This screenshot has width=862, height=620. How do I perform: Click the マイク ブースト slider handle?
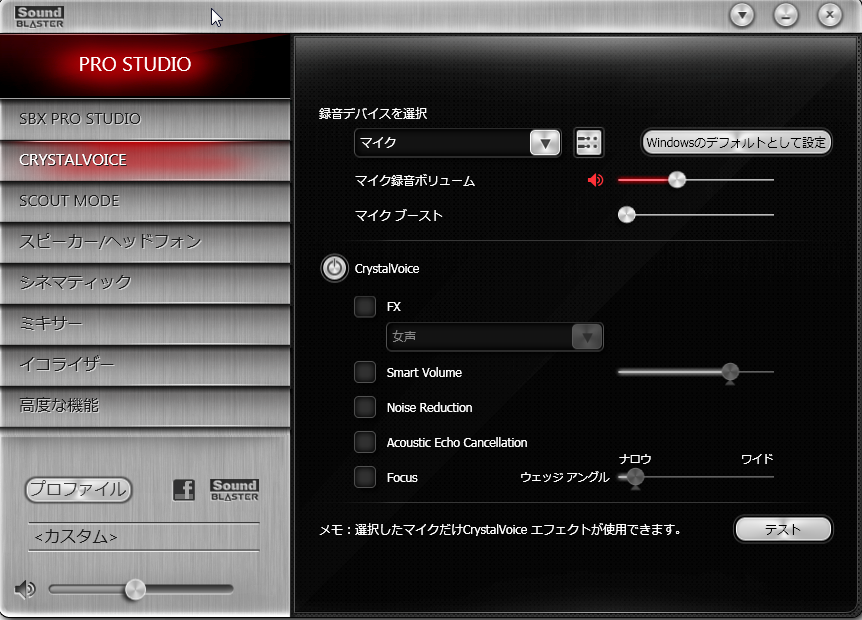click(626, 215)
